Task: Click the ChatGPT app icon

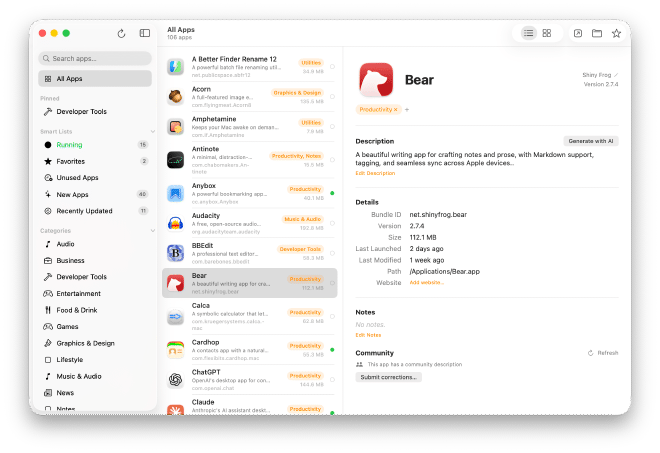Action: coord(176,380)
